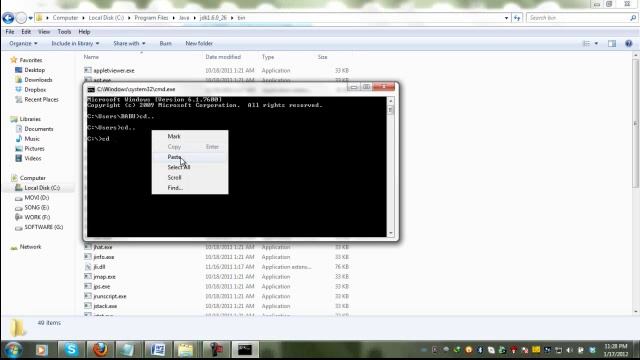The image size is (640, 360).
Task: Click the Java breadcrumb in address bar
Action: pos(184,18)
